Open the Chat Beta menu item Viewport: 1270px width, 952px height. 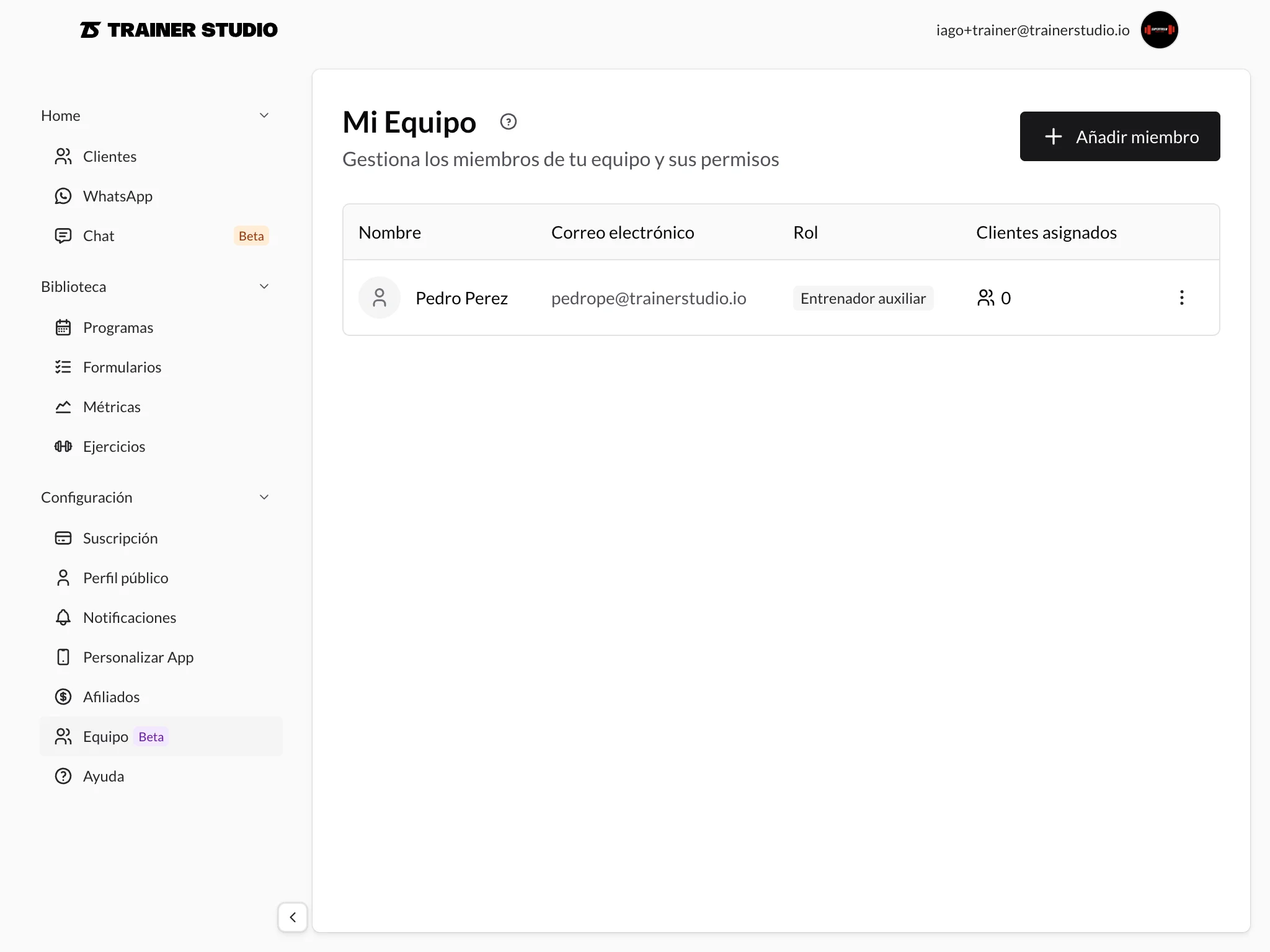(99, 236)
